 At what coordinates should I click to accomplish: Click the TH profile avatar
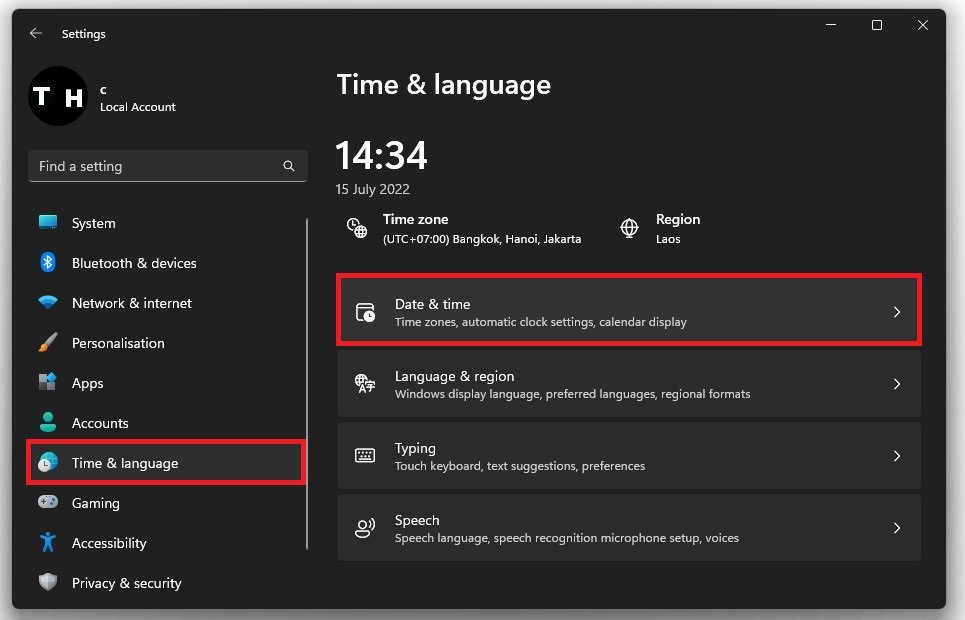(58, 96)
